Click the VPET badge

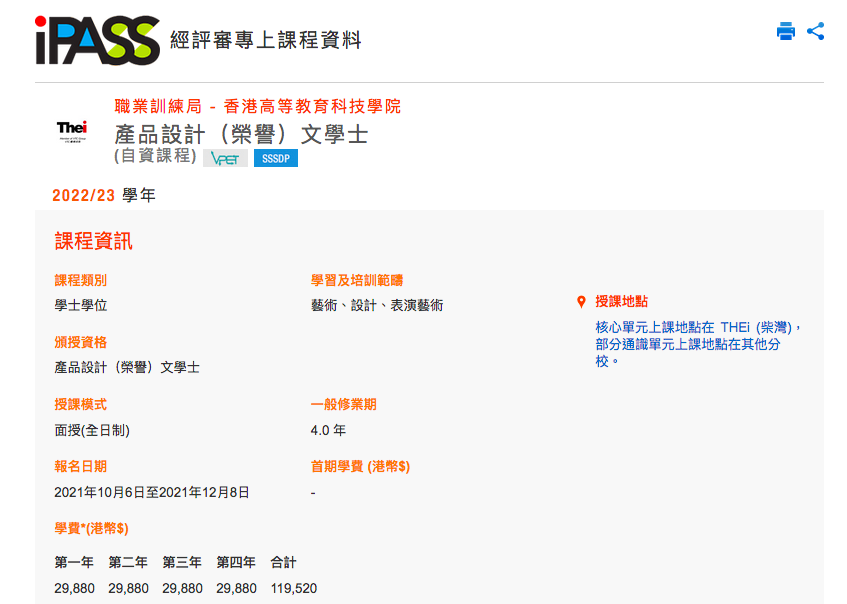point(225,158)
